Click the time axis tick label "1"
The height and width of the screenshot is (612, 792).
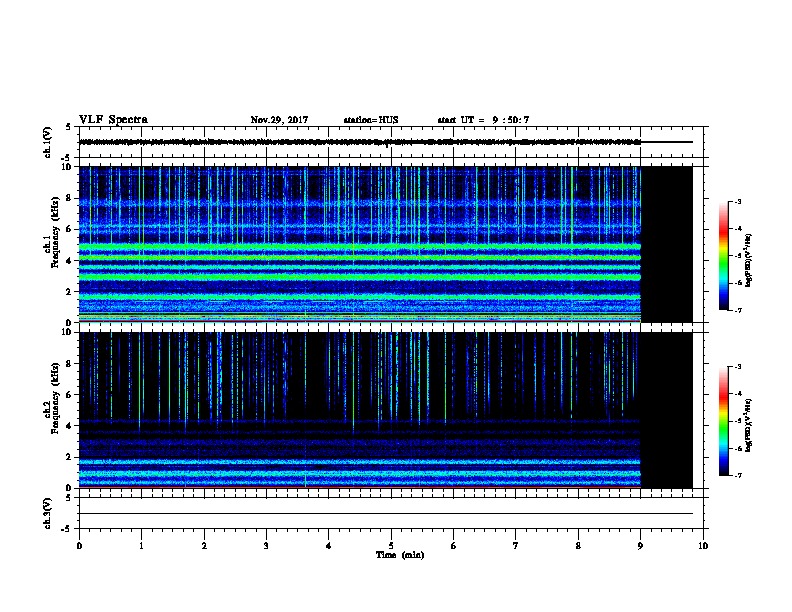[x=141, y=545]
